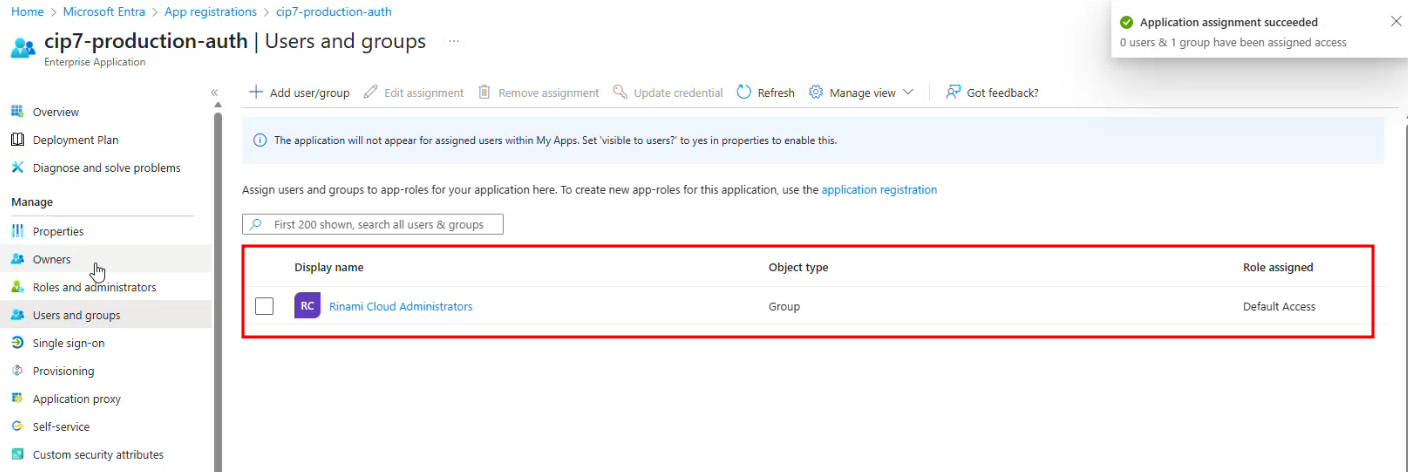Click the Application proxy icon
The image size is (1408, 472).
pos(17,399)
